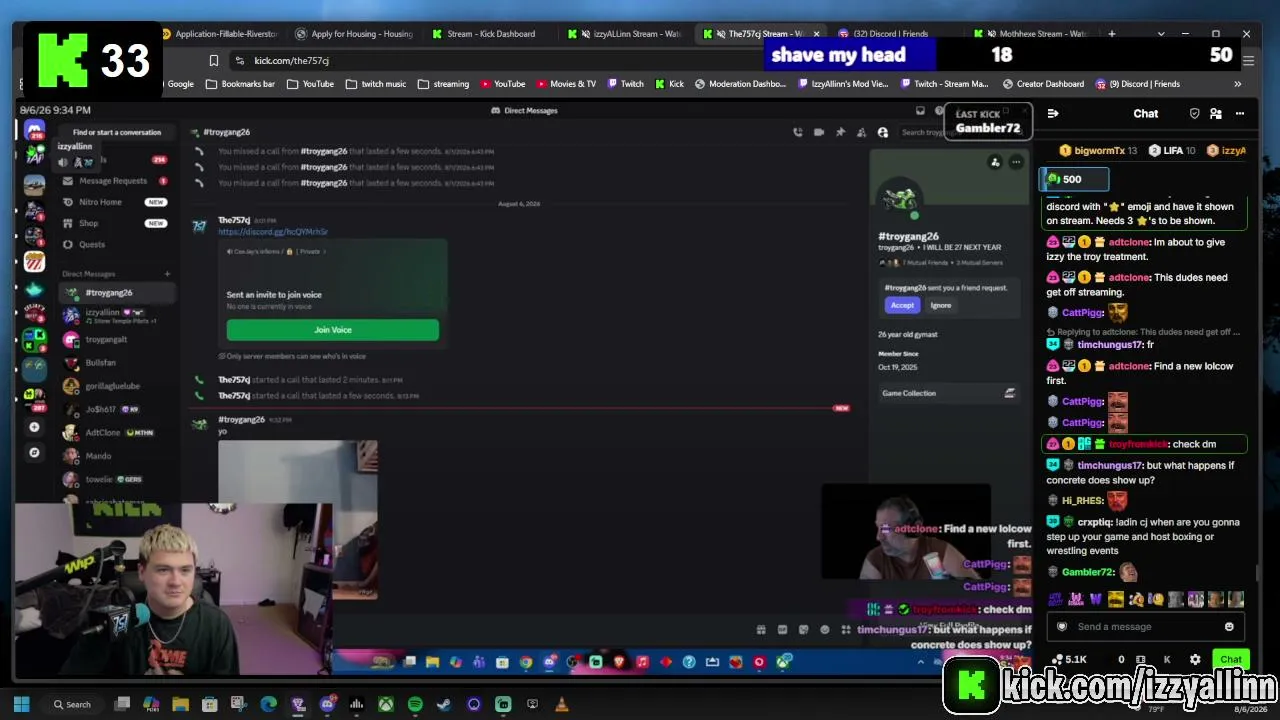The height and width of the screenshot is (720, 1280).
Task: Start a video call in the DM
Action: 818,132
